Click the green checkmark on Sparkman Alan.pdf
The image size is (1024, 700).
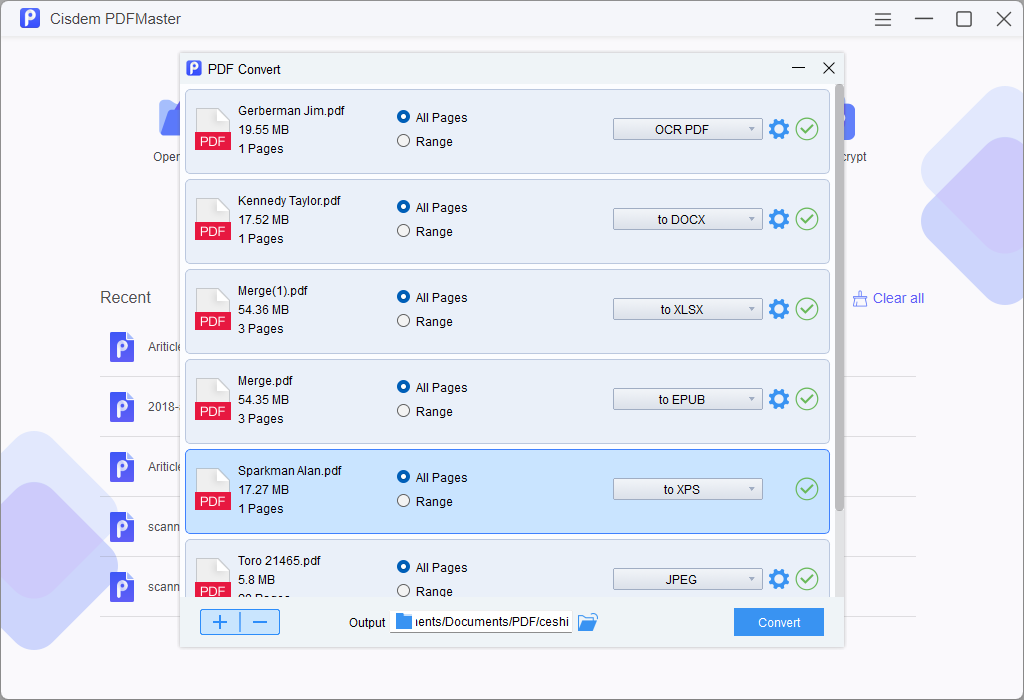807,489
